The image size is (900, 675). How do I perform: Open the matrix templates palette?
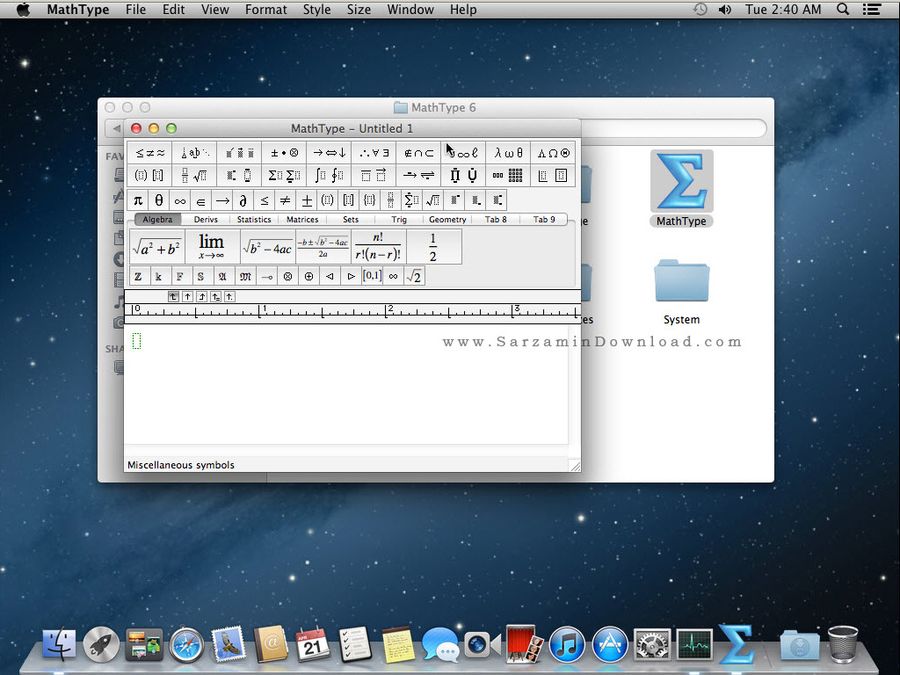508,175
